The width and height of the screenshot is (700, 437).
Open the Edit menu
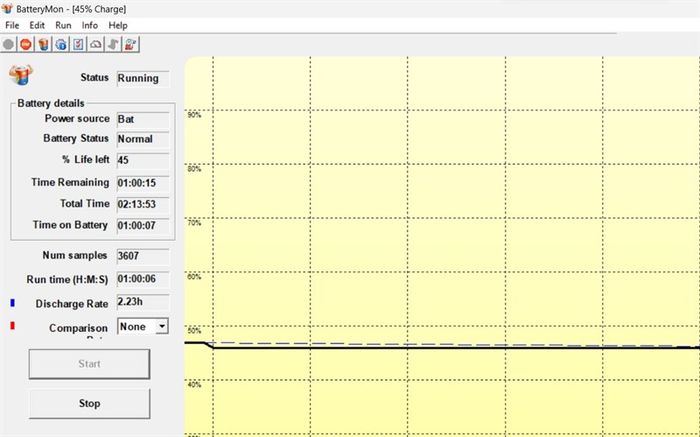(37, 24)
